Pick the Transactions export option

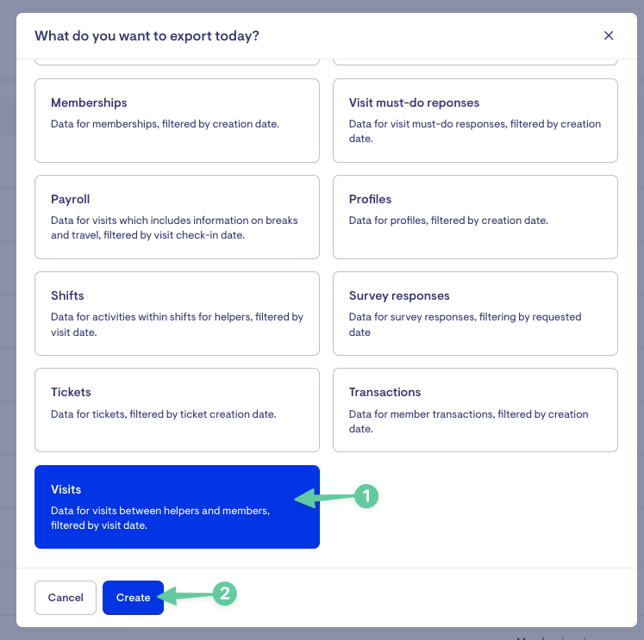(x=475, y=410)
